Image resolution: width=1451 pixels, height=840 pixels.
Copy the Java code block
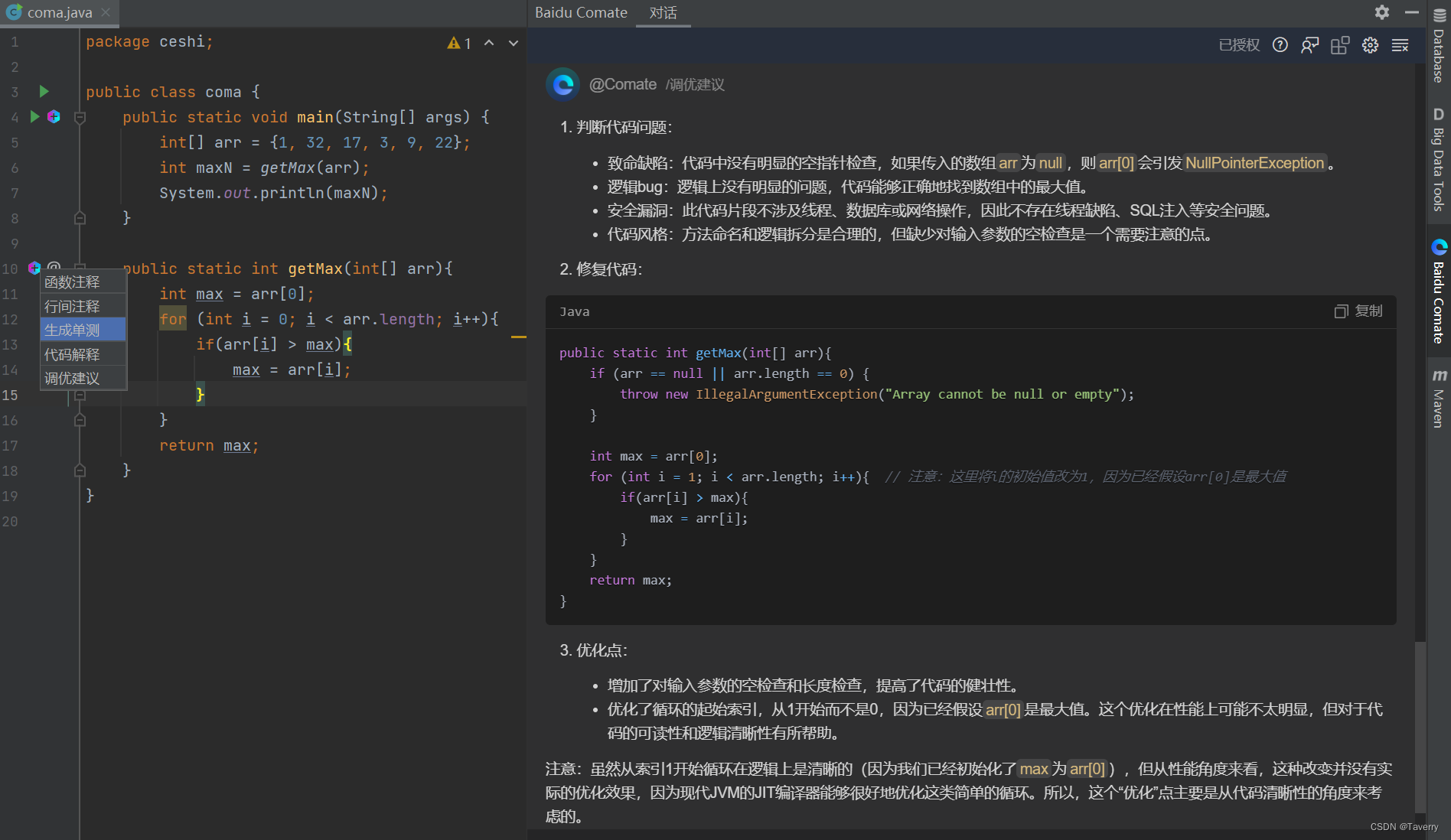coord(1358,311)
